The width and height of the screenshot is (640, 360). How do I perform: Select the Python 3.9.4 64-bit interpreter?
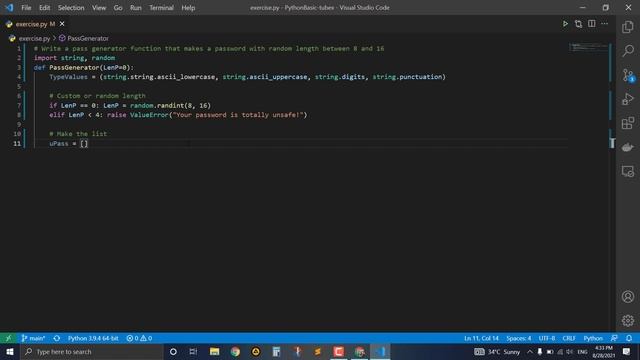click(x=93, y=338)
